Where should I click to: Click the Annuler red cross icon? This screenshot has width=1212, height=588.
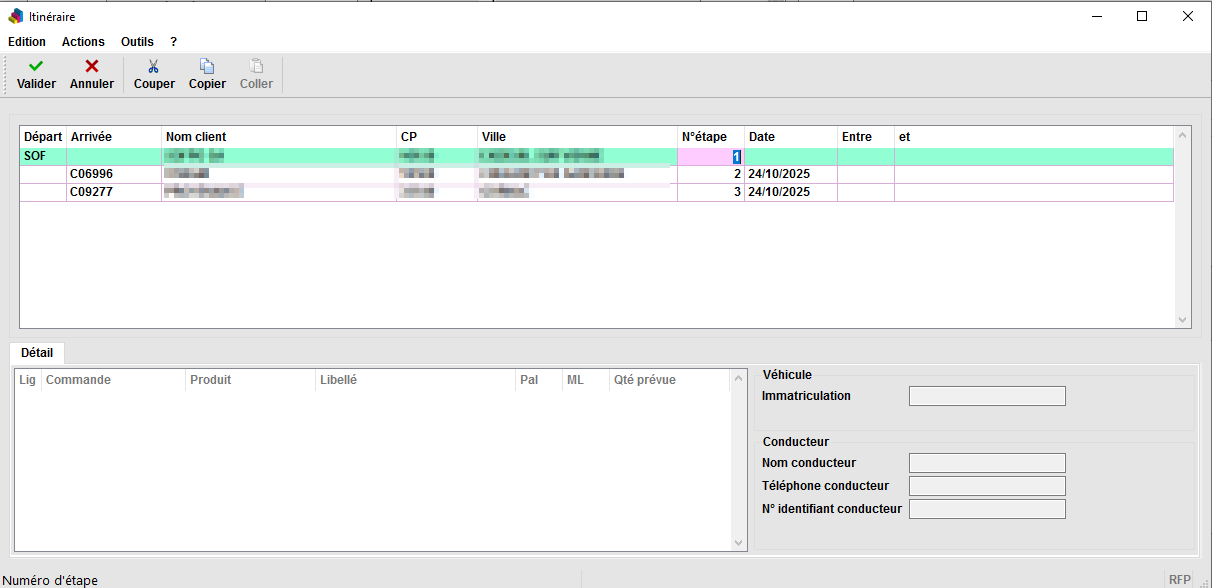tap(91, 66)
